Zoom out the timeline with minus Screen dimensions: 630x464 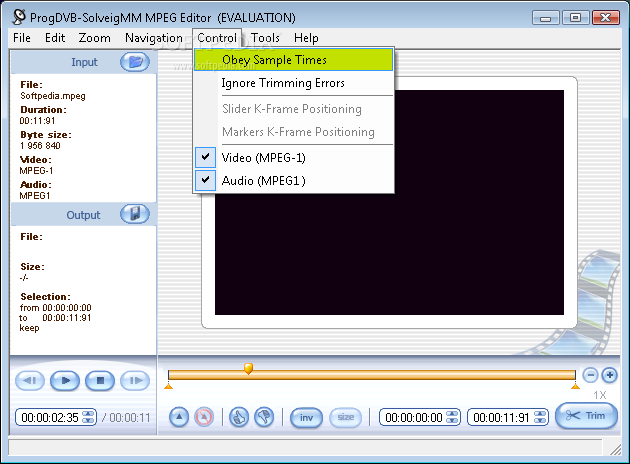590,375
